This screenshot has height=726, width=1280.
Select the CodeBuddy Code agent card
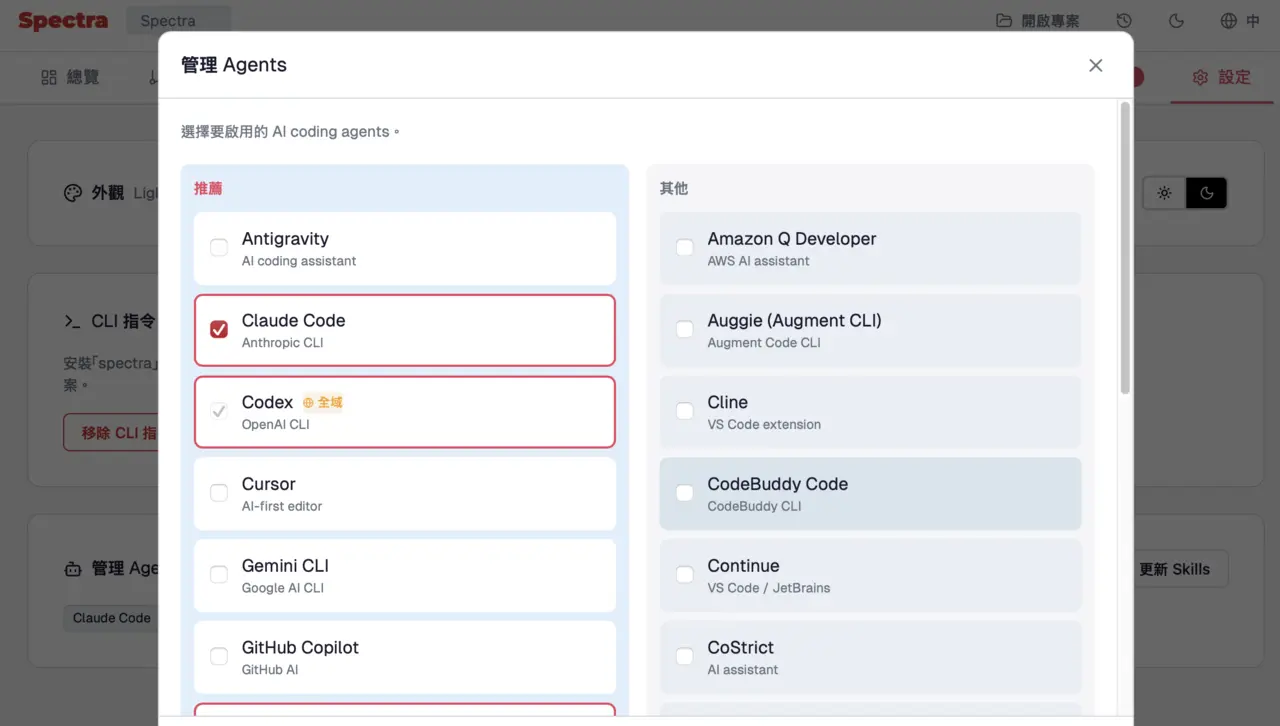(870, 494)
